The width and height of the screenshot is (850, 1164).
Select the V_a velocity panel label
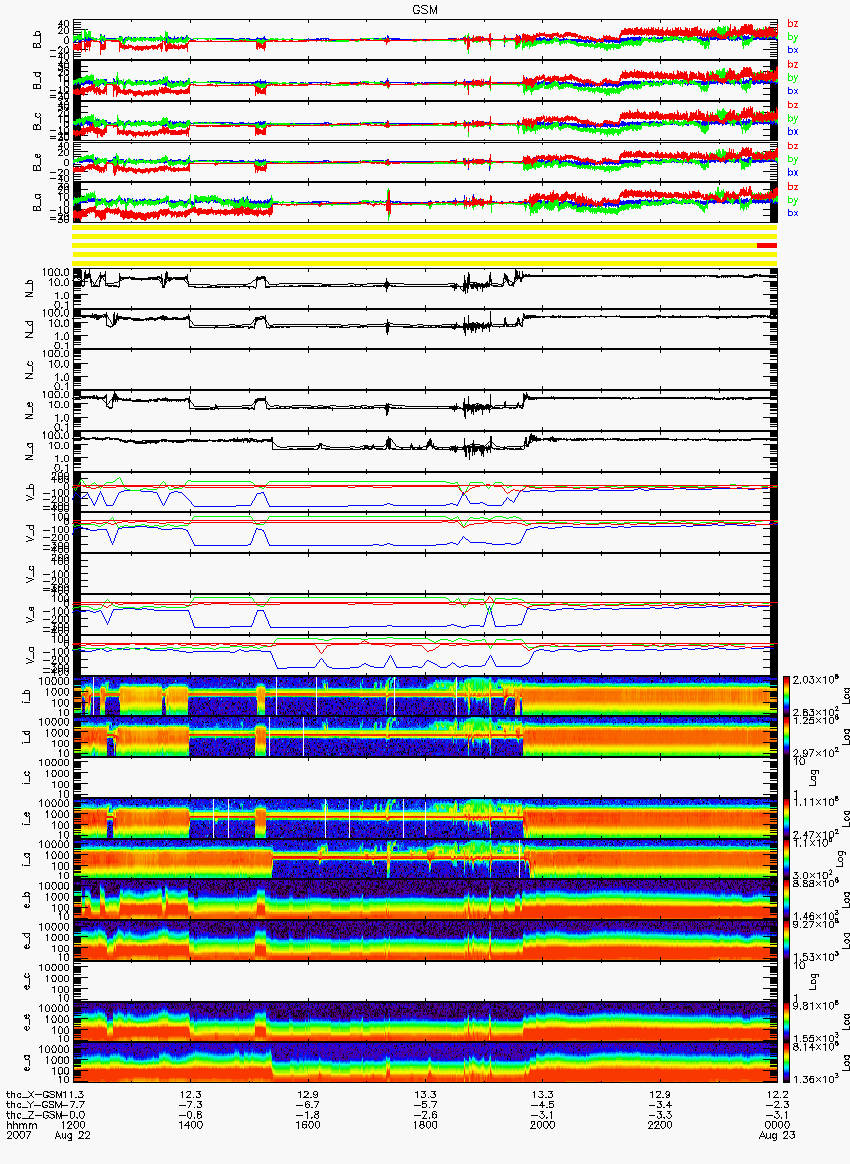pyautogui.click(x=30, y=655)
